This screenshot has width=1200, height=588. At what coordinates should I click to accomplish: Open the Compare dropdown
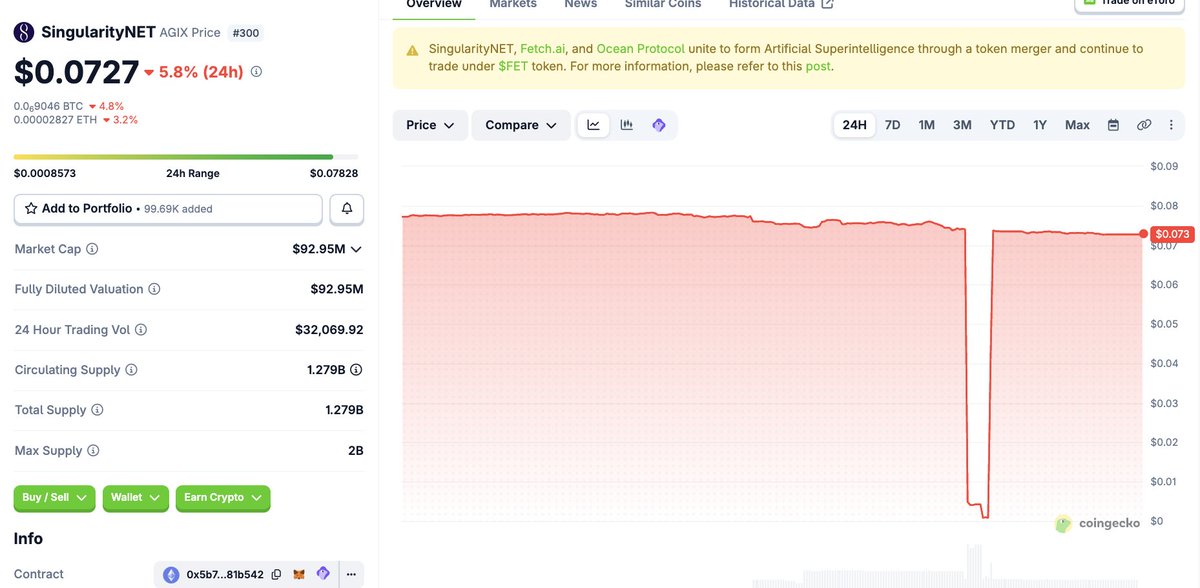[520, 125]
